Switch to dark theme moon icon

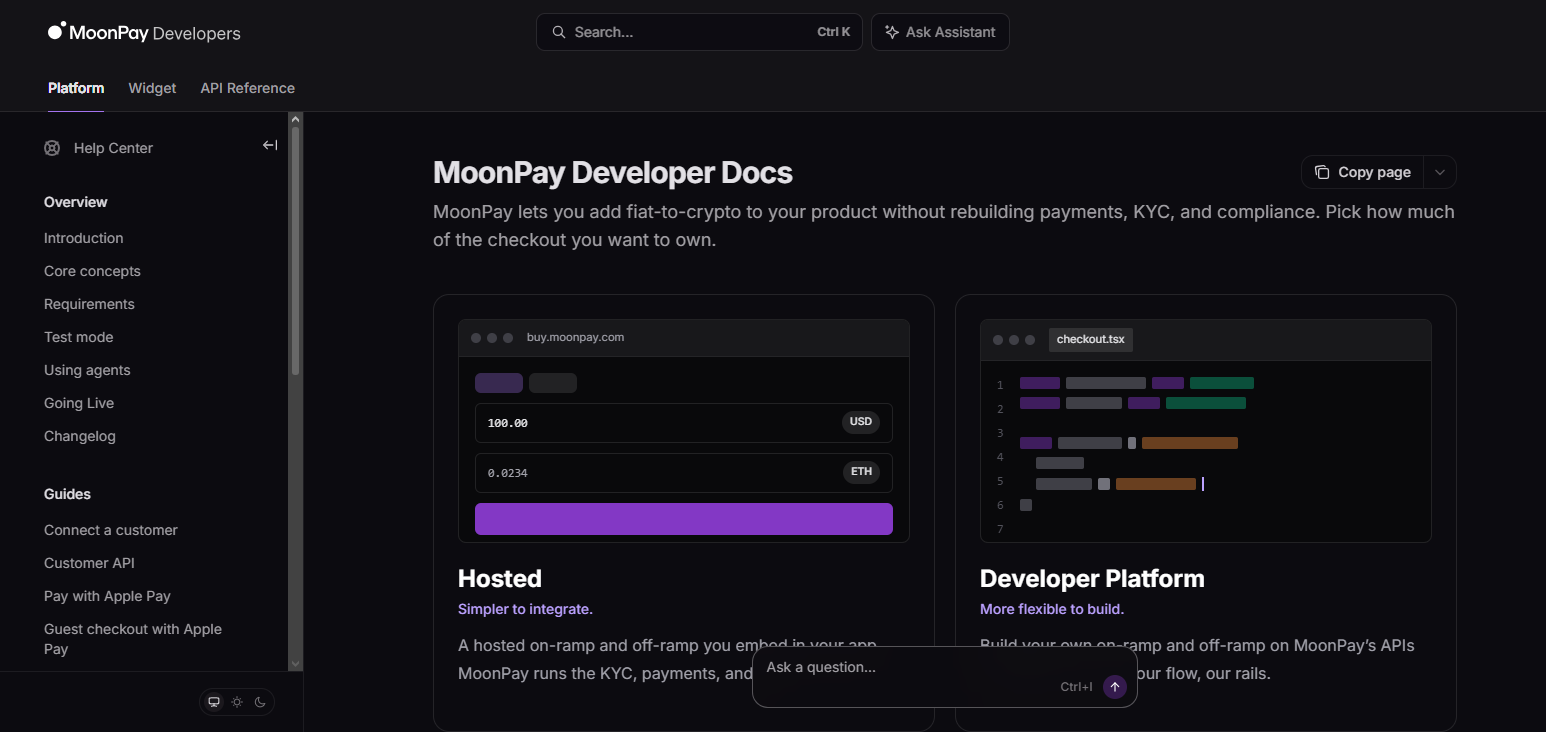260,702
